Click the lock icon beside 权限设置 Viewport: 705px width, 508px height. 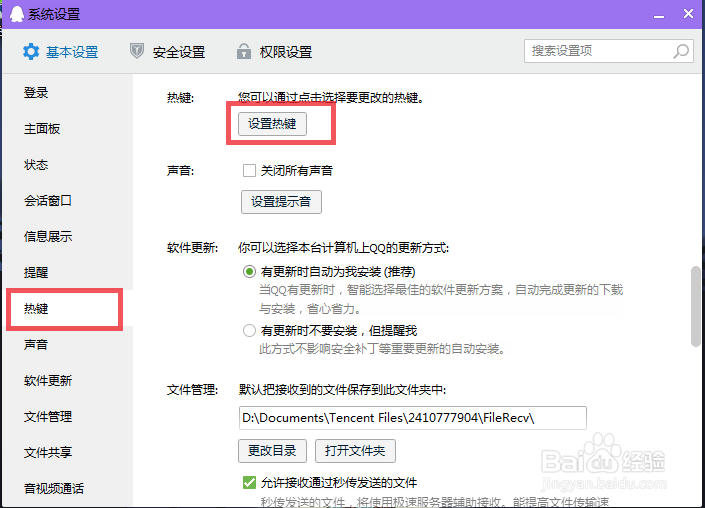tap(244, 51)
